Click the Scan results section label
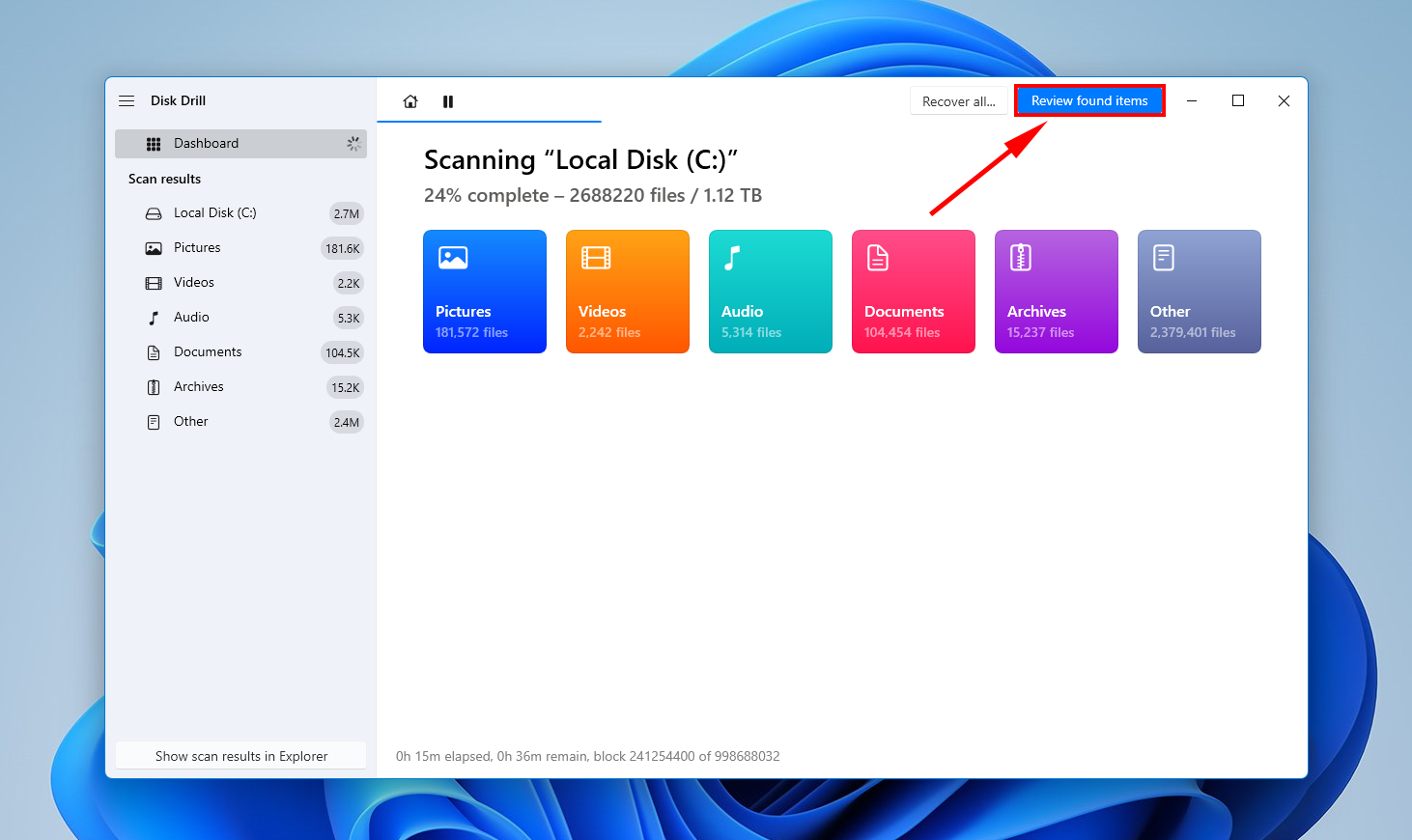Viewport: 1412px width, 840px height. (x=165, y=179)
